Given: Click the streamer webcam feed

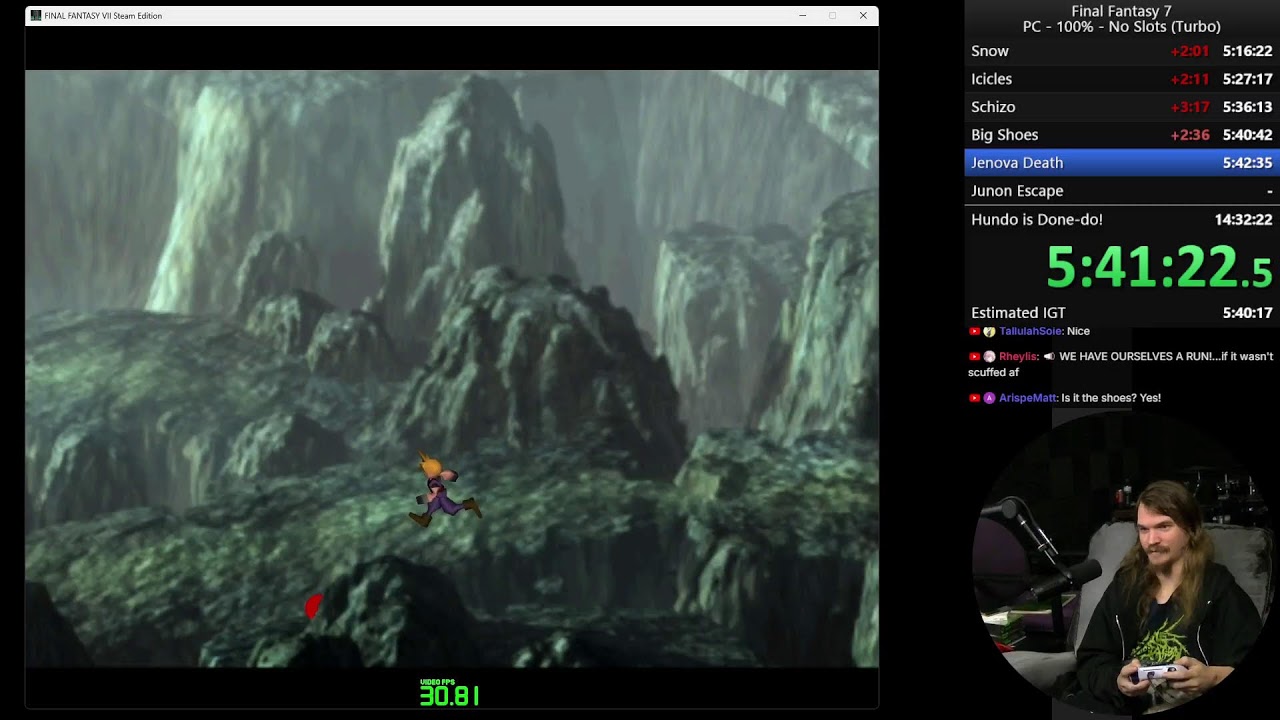Looking at the screenshot, I should coord(1122,562).
